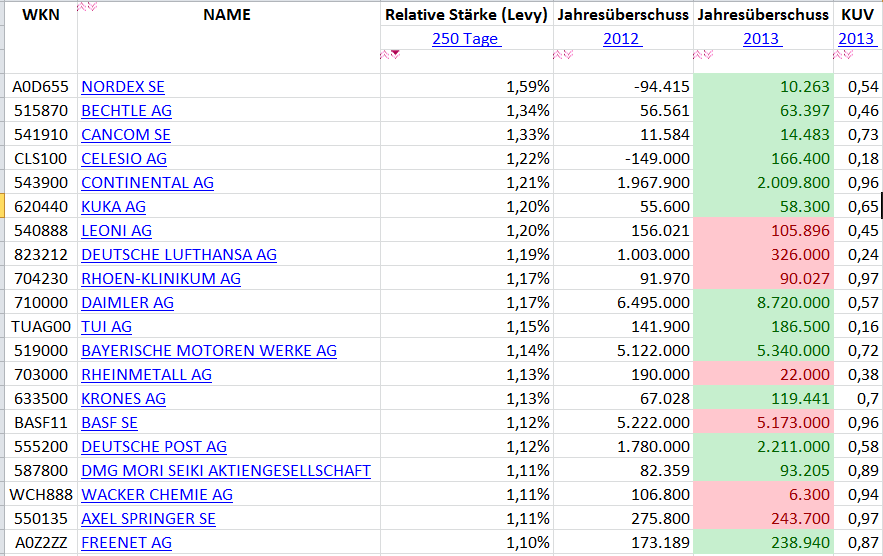Select WKN cell BASF11
Image resolution: width=883 pixels, height=556 pixels.
pos(41,422)
